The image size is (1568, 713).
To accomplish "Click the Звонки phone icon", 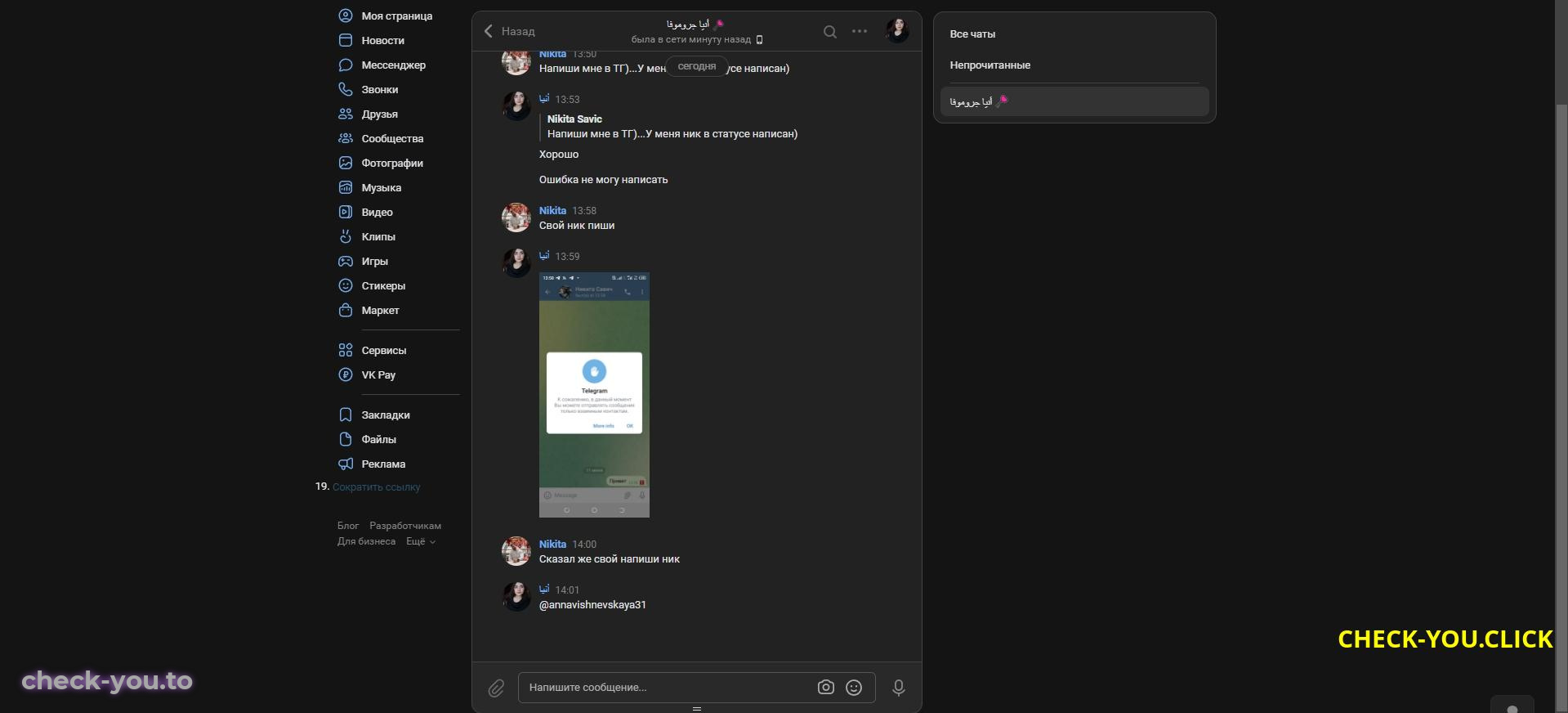I will pos(346,89).
